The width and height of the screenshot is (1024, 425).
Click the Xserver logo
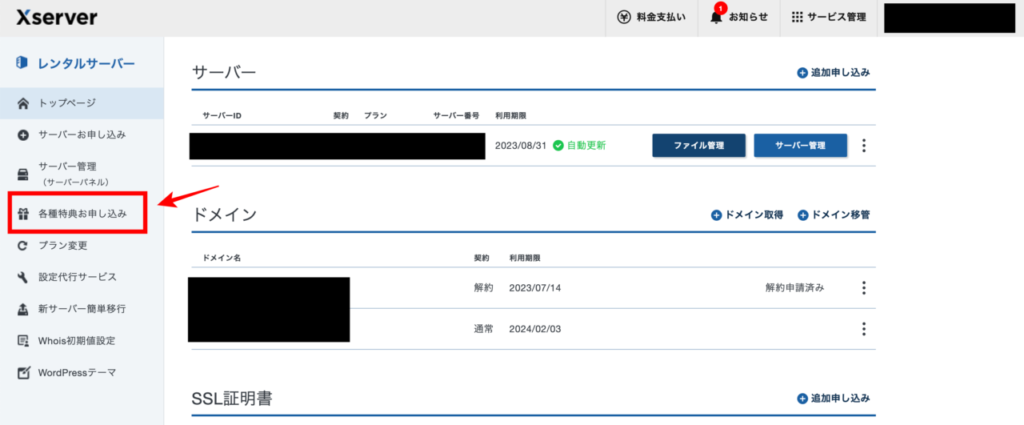coord(57,18)
